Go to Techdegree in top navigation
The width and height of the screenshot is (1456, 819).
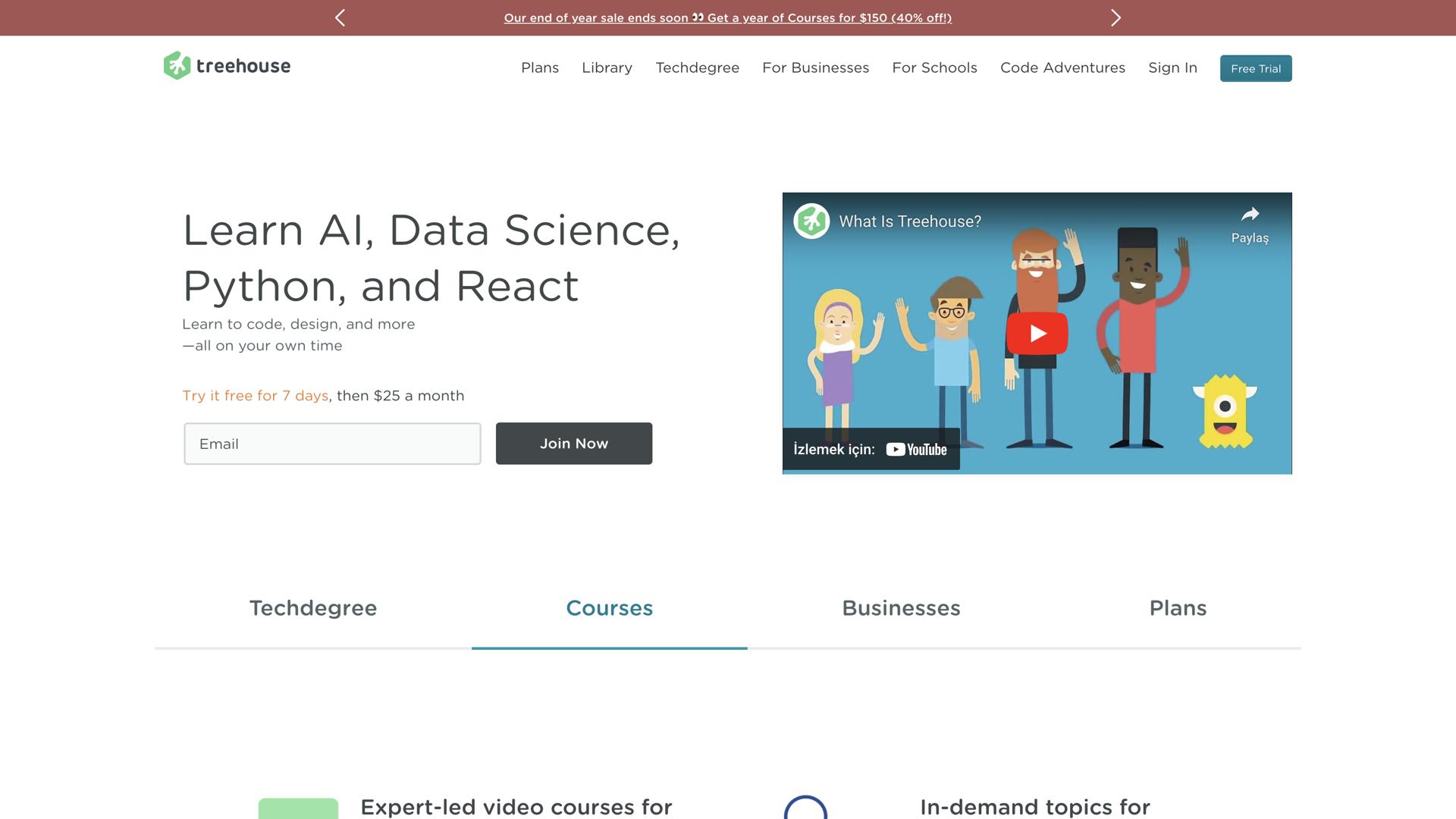[697, 67]
